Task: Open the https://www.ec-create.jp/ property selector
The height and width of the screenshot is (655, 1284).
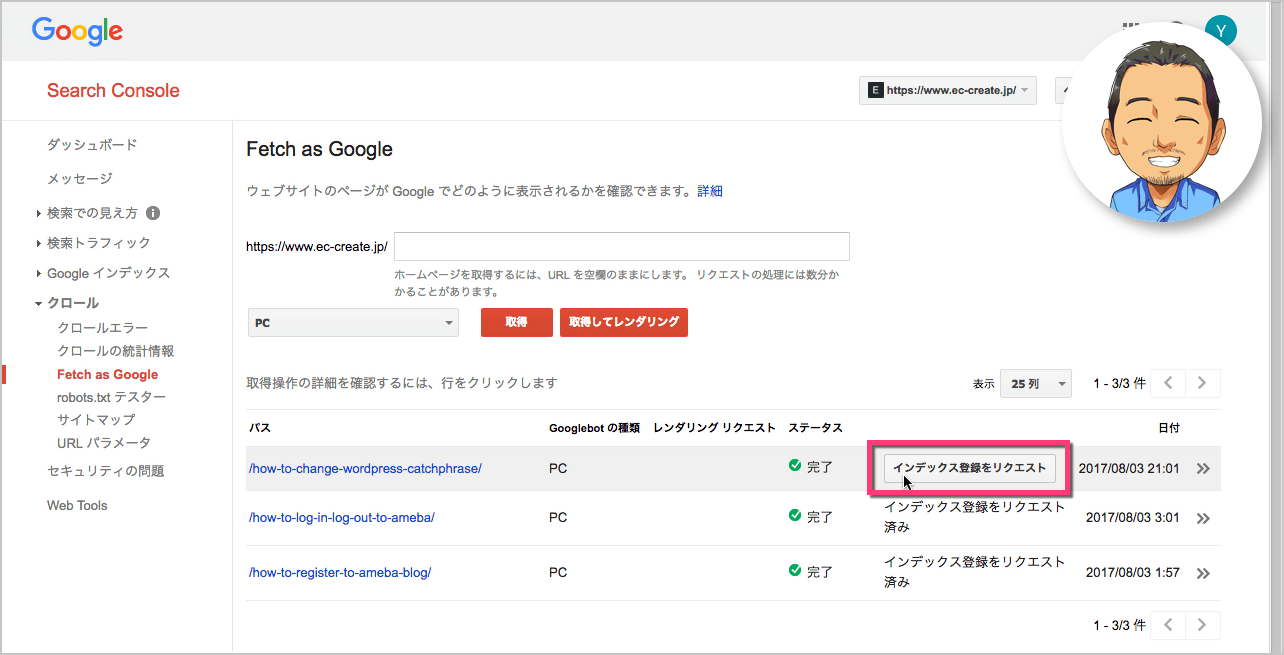Action: coord(948,90)
